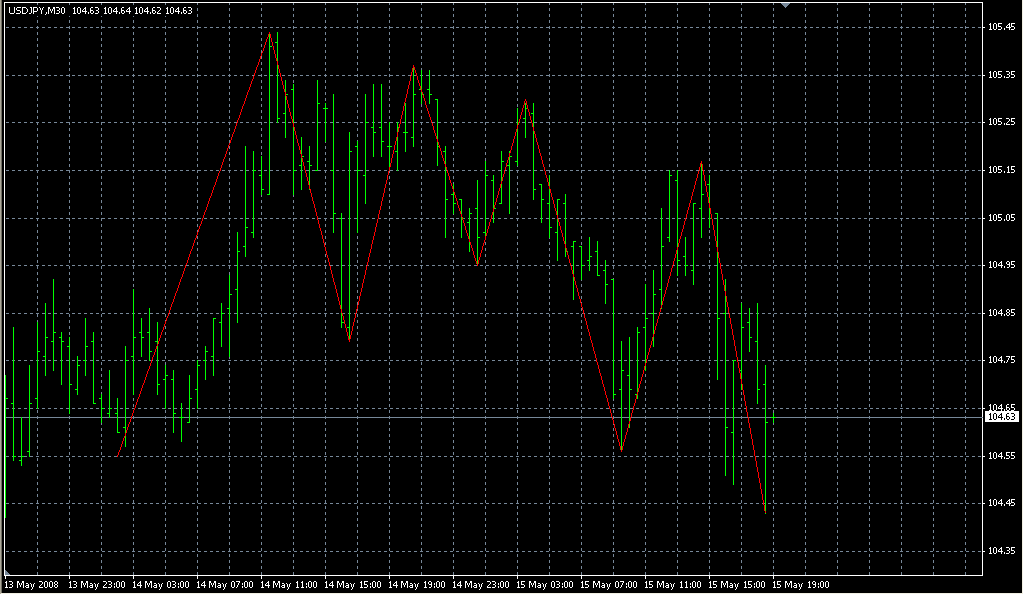Click the 105.45 price scale label
The height and width of the screenshot is (594, 1024).
[x=1001, y=27]
